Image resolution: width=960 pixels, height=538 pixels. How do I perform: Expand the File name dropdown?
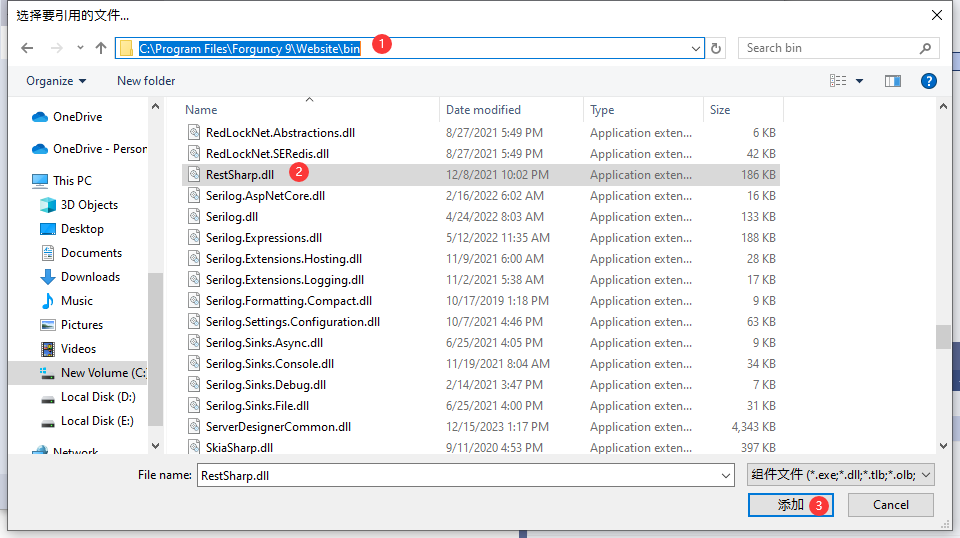pos(726,476)
